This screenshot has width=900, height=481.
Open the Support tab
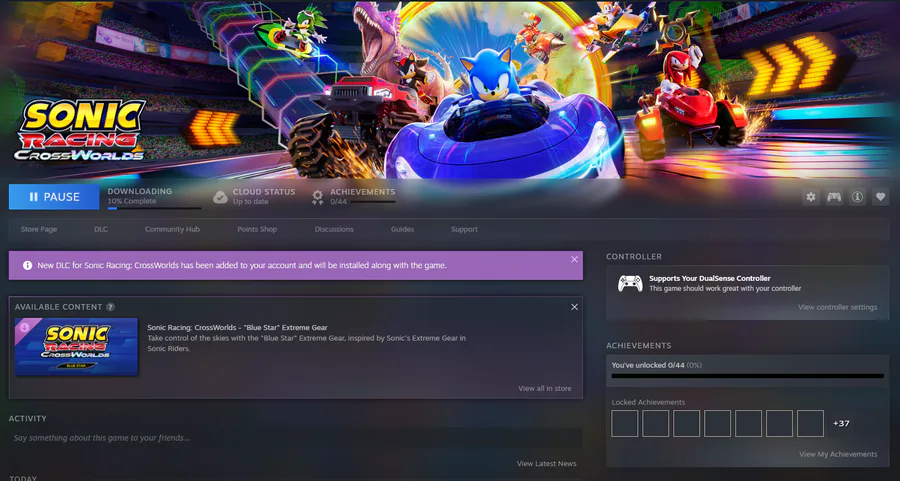point(464,229)
